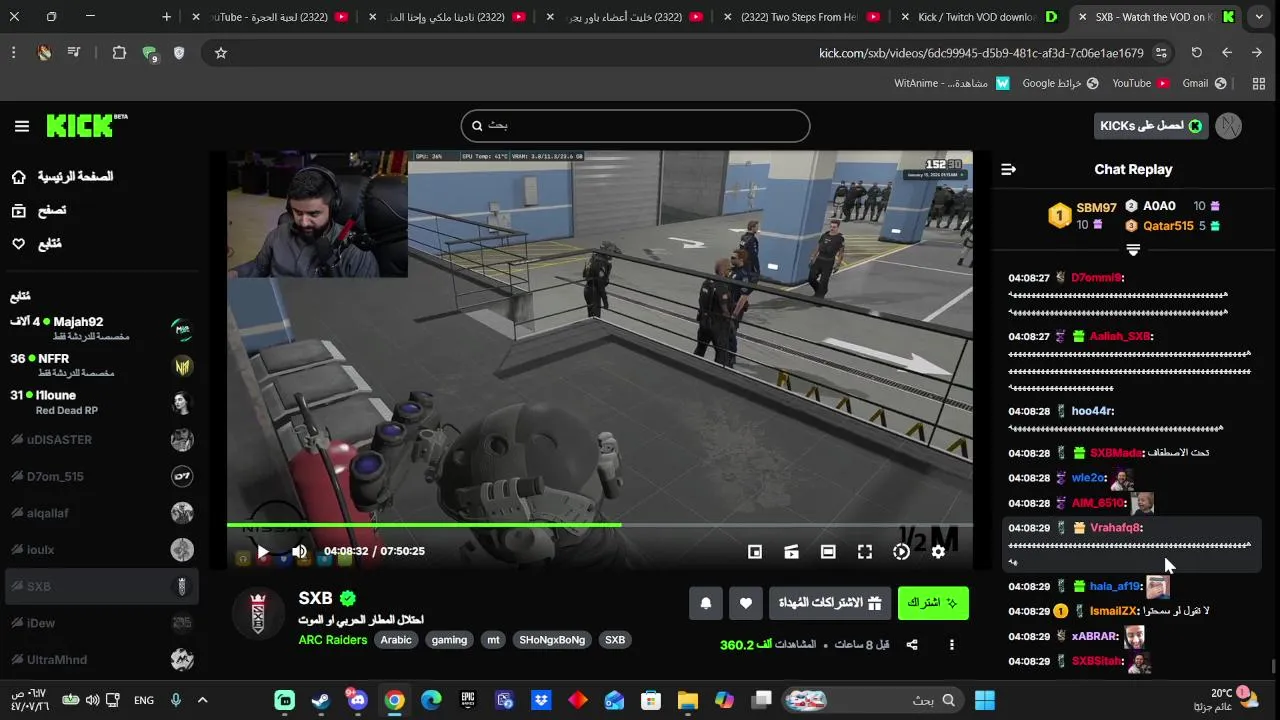Share the video
The width and height of the screenshot is (1280, 720).
tap(912, 645)
